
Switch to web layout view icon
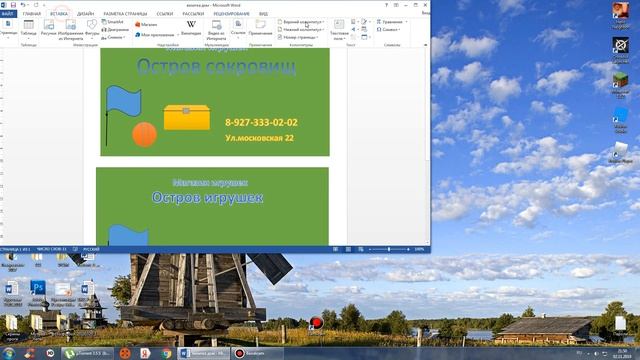pyautogui.click(x=361, y=249)
